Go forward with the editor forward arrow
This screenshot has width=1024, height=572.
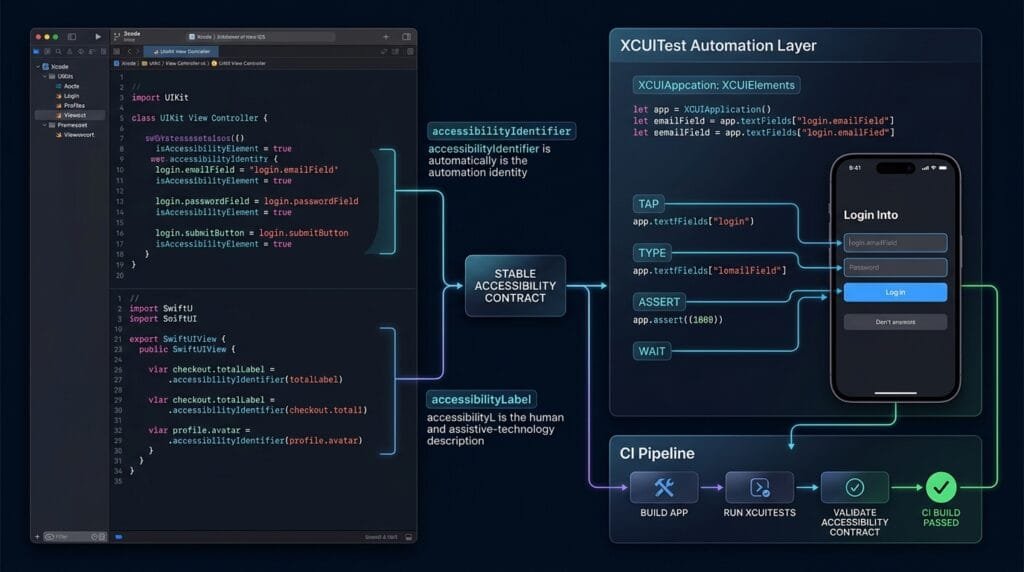137,51
